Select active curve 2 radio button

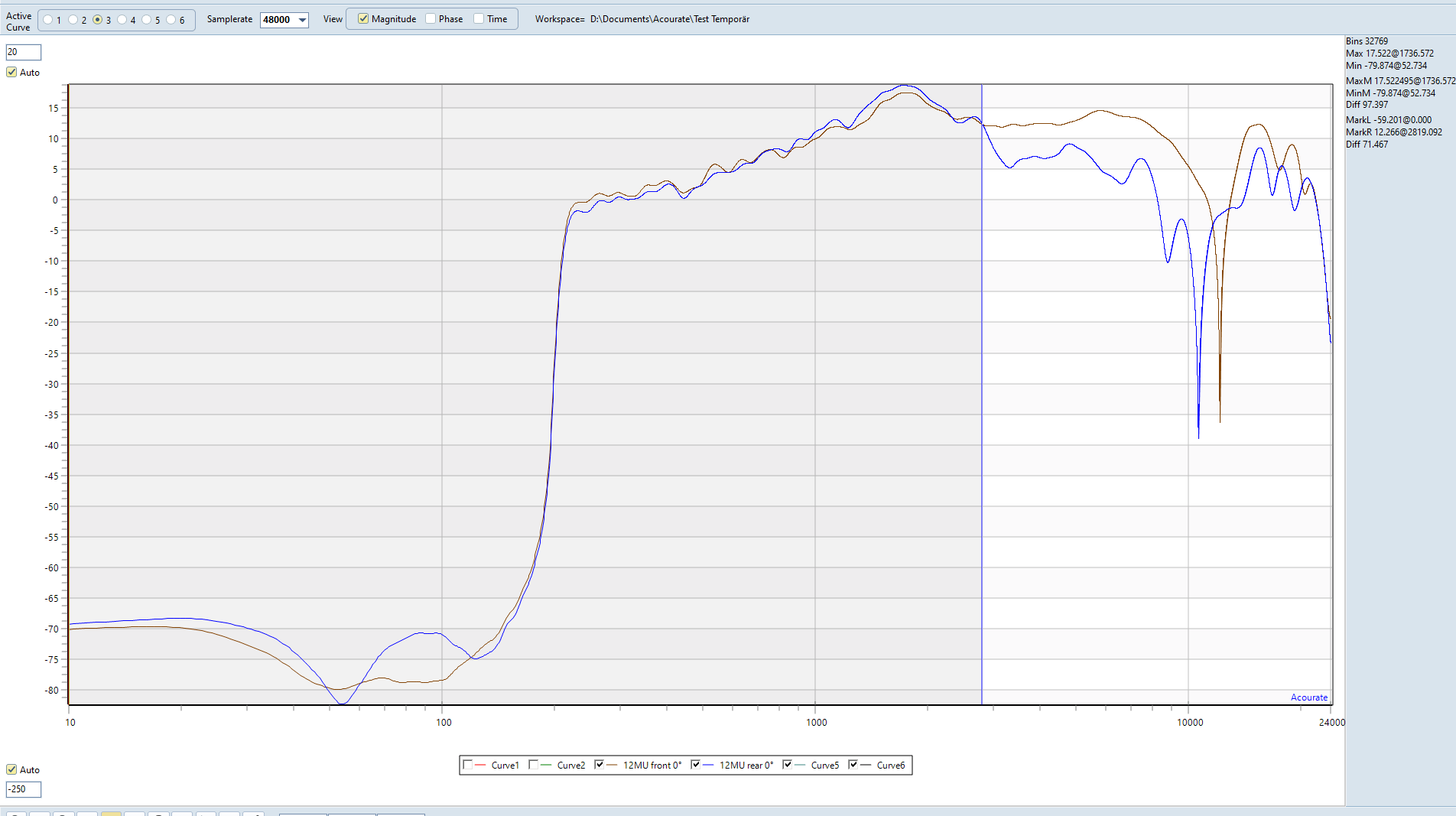[73, 20]
